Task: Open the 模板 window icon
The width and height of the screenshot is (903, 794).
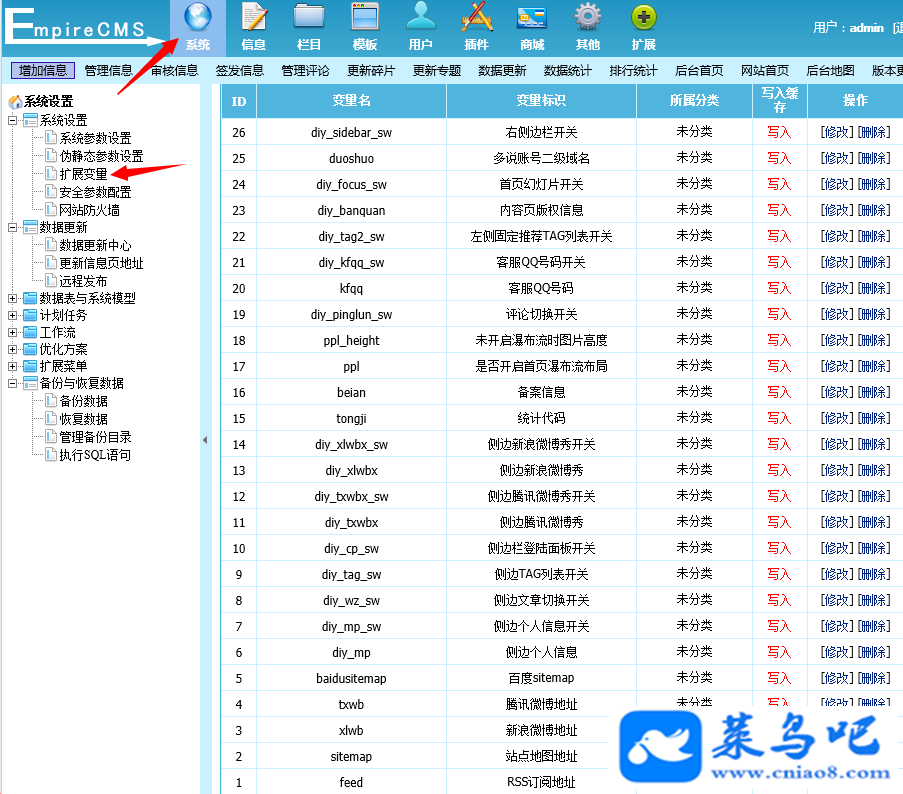Action: point(365,17)
